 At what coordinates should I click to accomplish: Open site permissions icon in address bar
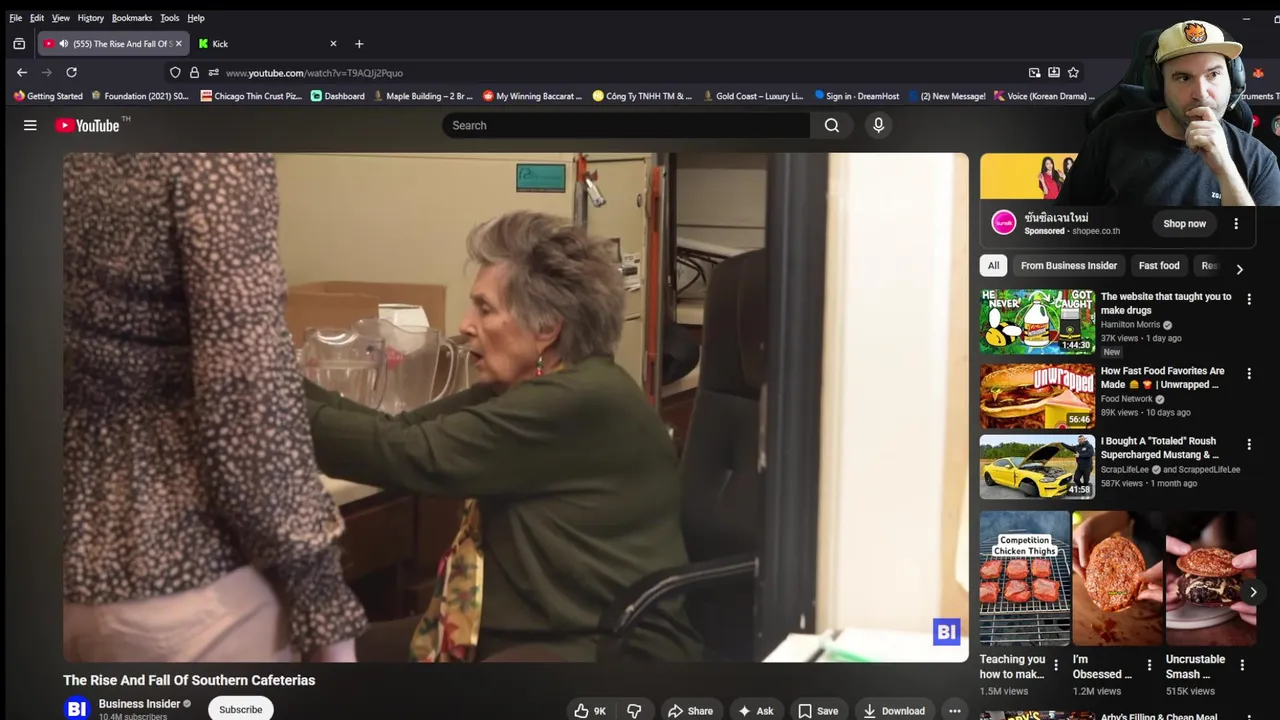213,72
